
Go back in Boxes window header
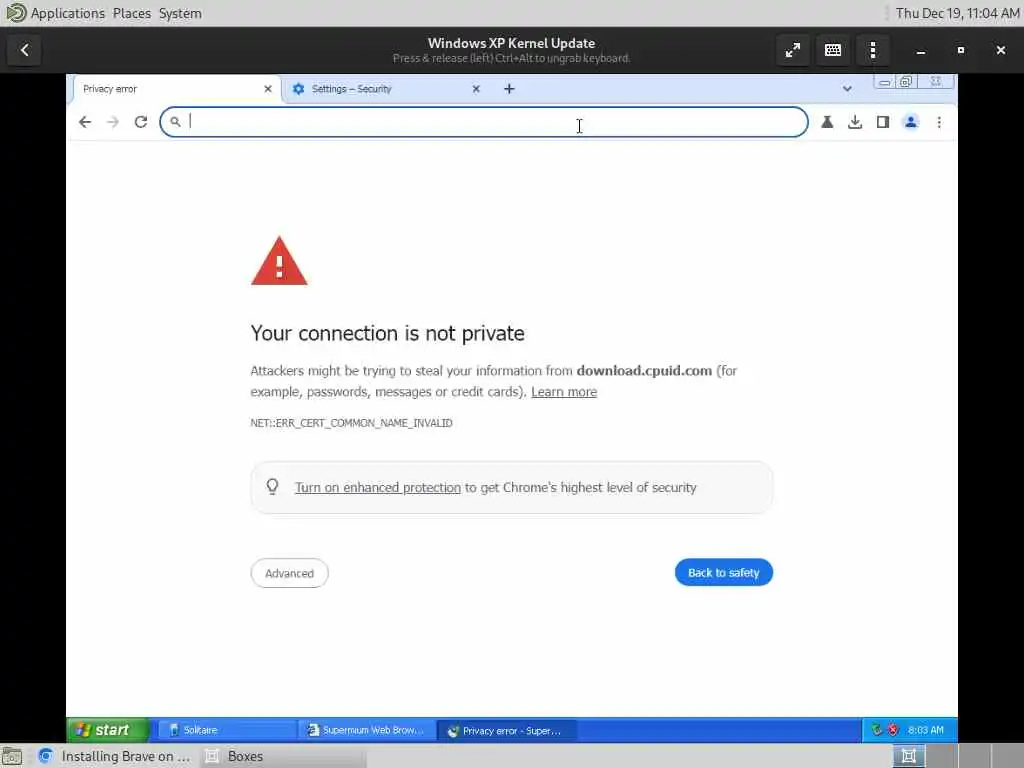pyautogui.click(x=25, y=50)
